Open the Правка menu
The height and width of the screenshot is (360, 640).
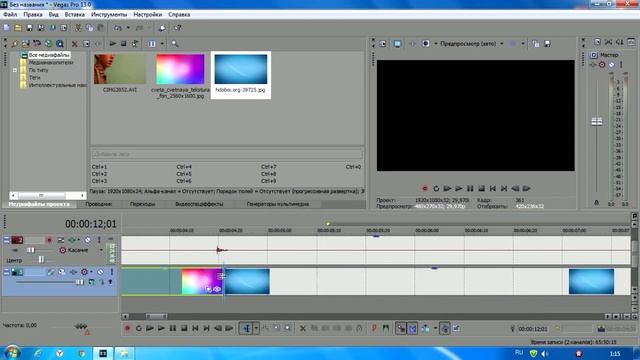pos(33,14)
